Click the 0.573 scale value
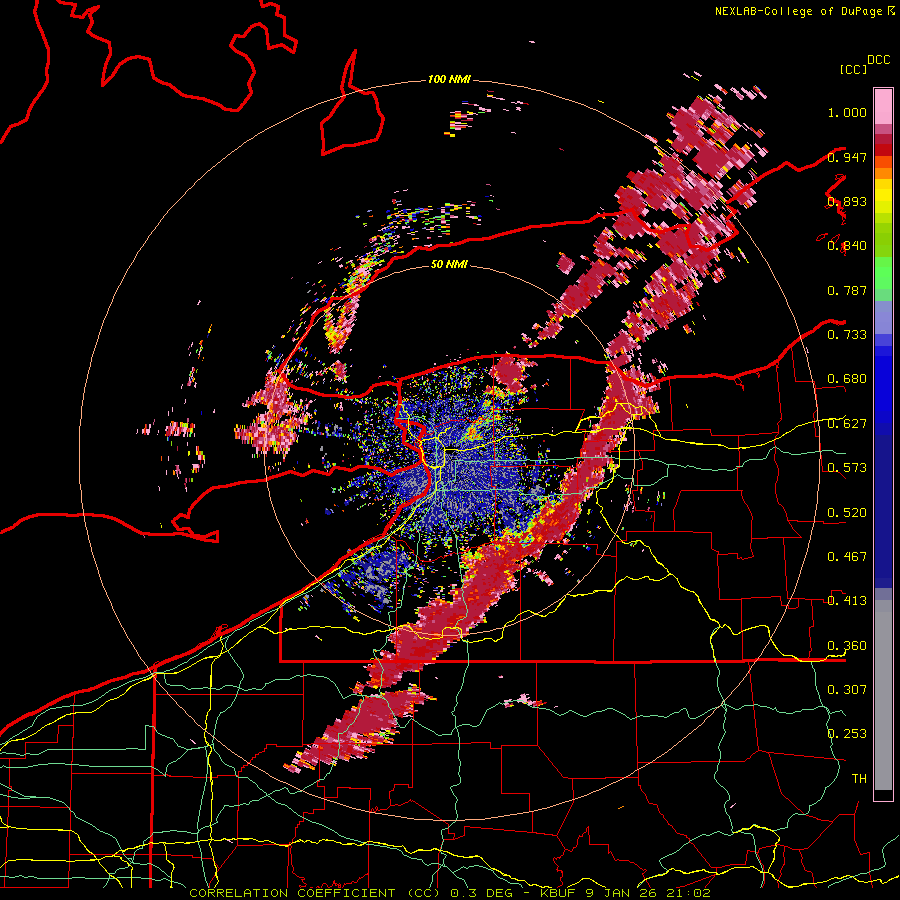Screen dimensions: 900x900 pyautogui.click(x=847, y=468)
